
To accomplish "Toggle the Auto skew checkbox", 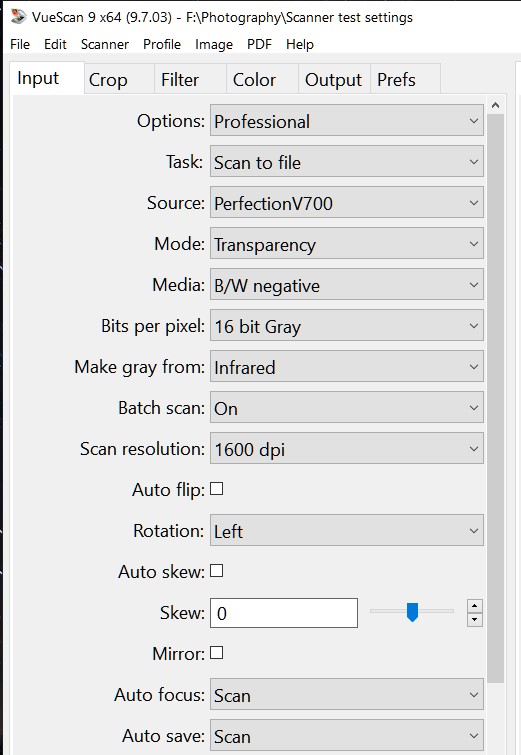I will (217, 571).
